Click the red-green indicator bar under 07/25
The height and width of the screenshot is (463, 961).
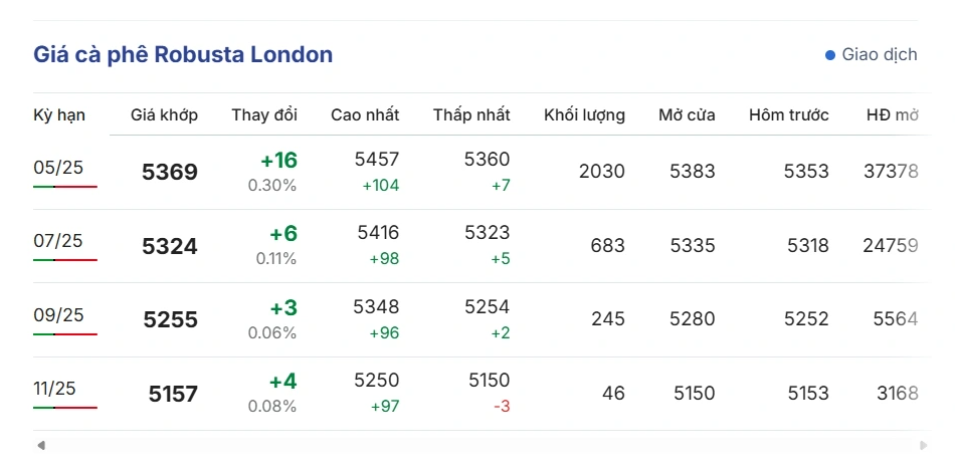point(65,260)
